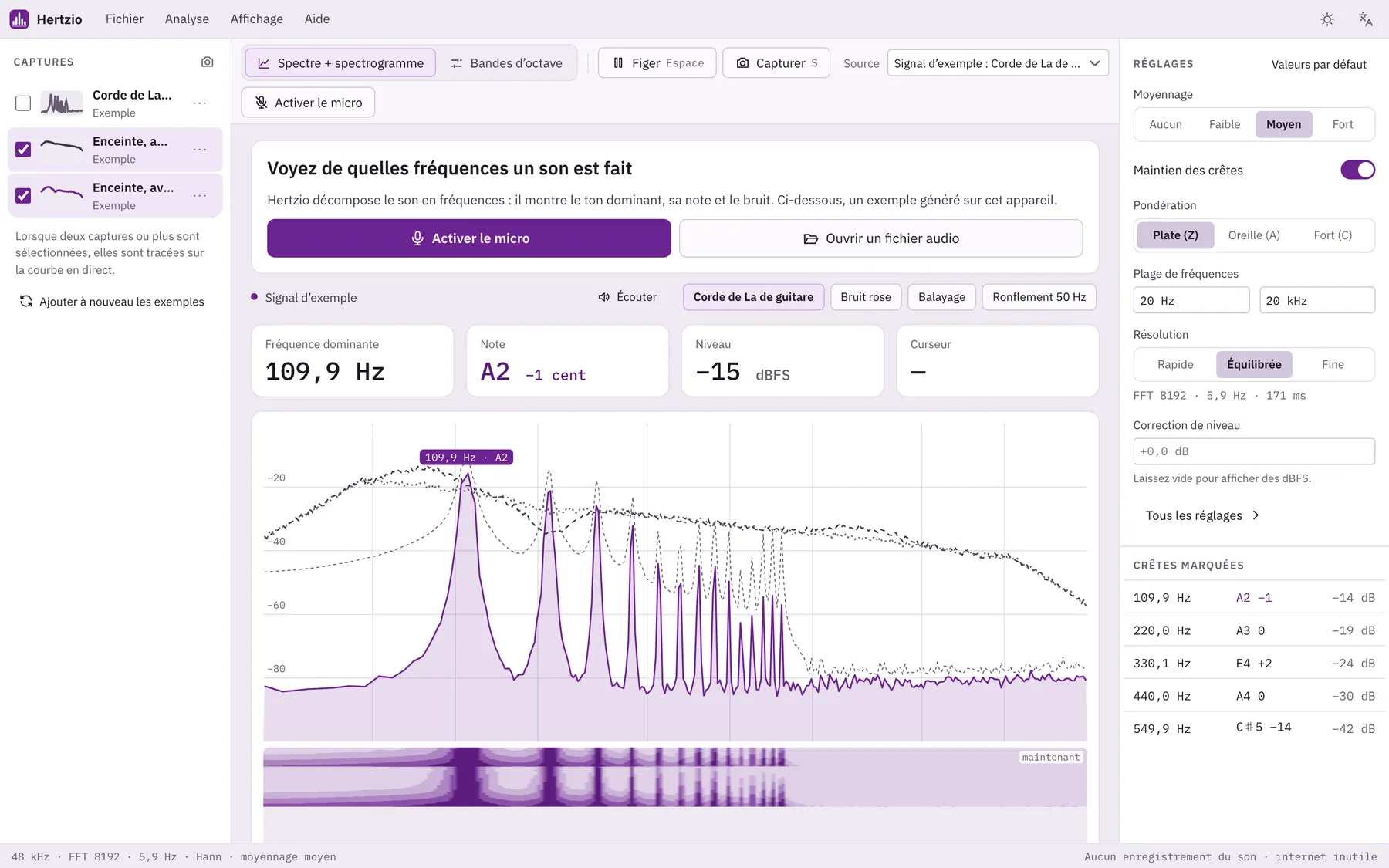The height and width of the screenshot is (868, 1389).
Task: Open the Aide menu
Action: point(317,19)
